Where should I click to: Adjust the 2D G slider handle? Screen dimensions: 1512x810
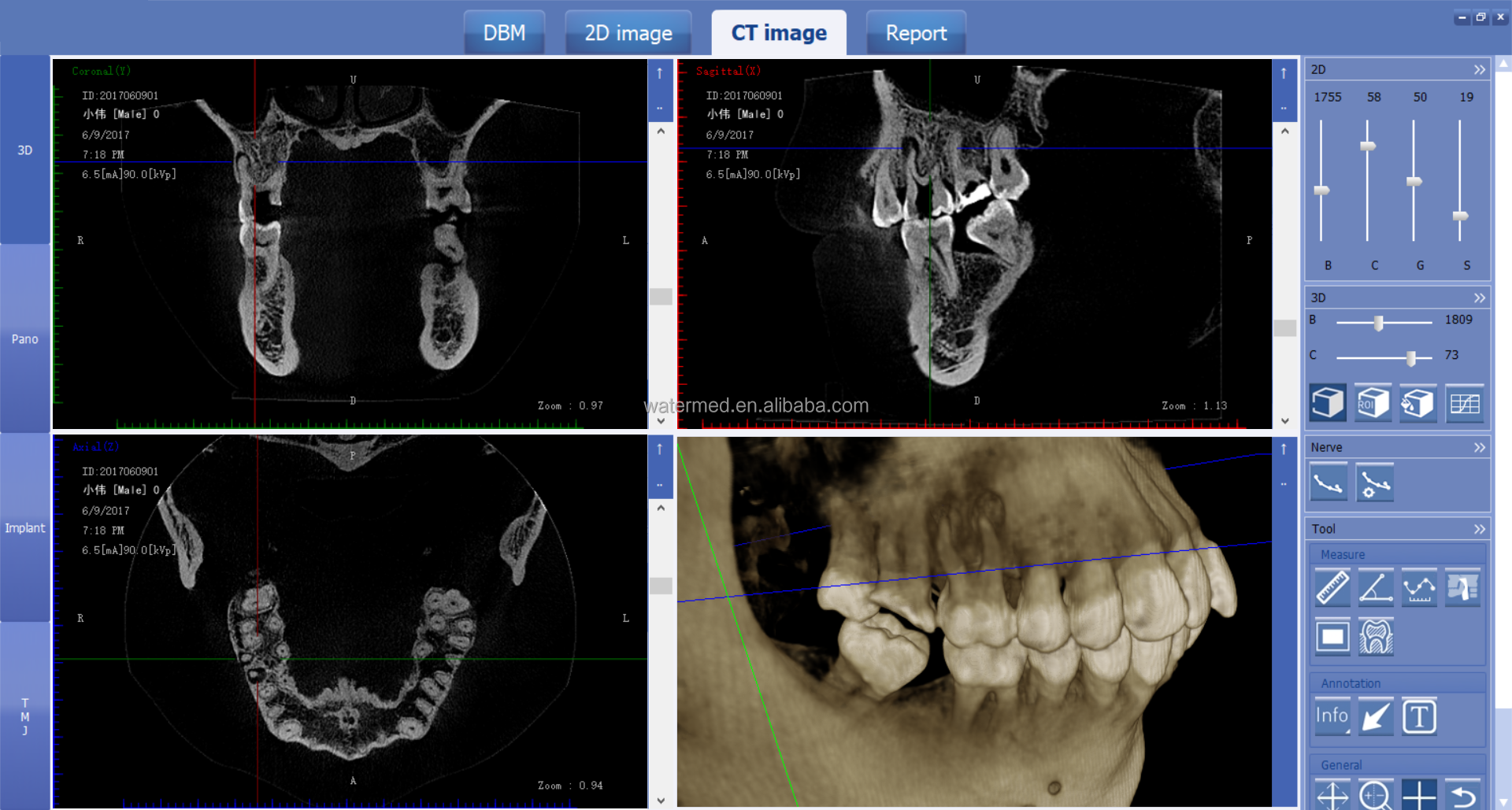(1414, 182)
